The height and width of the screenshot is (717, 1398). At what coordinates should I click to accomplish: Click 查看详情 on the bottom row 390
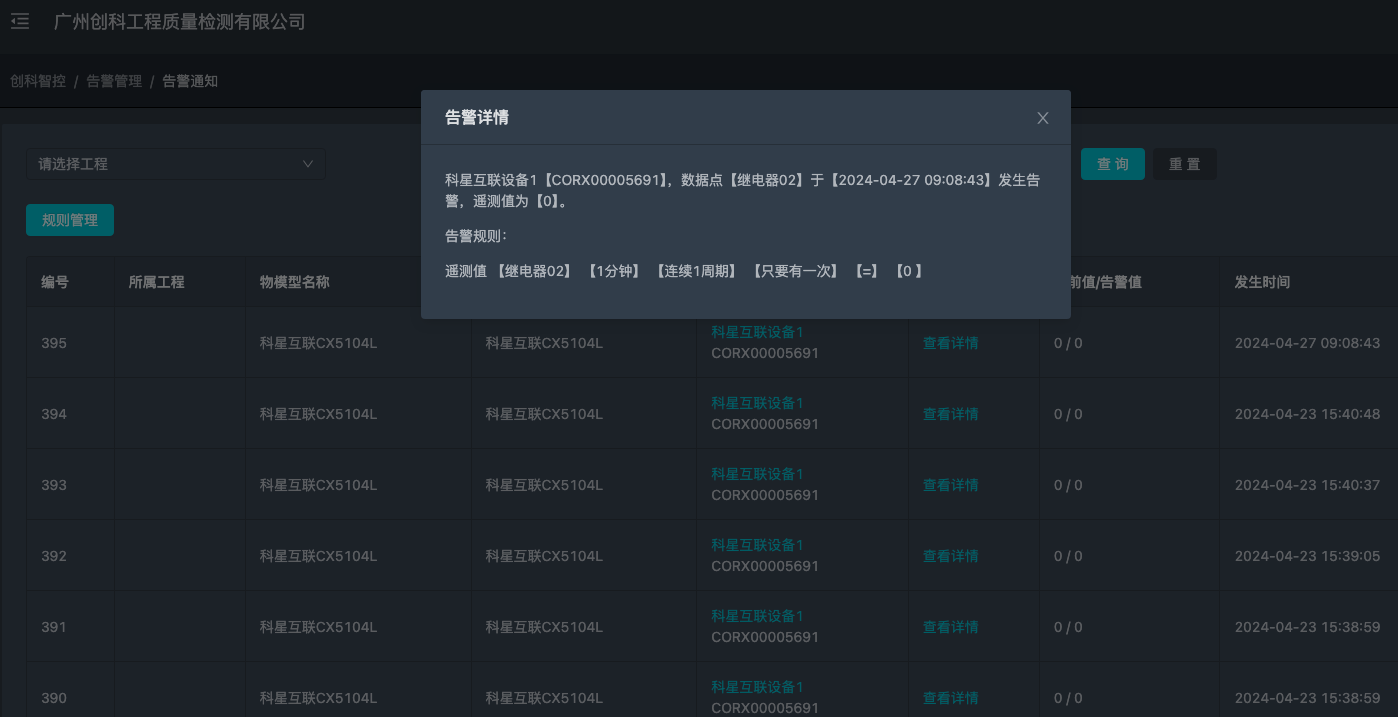pyautogui.click(x=951, y=697)
